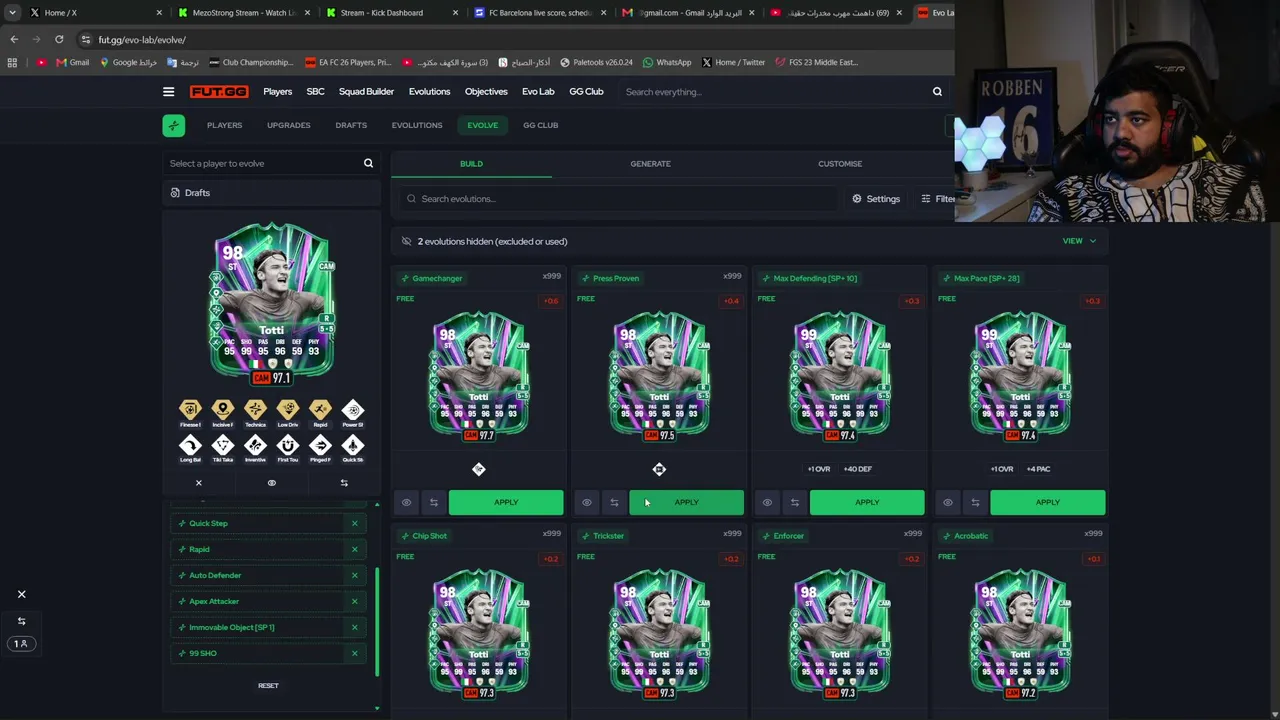
Task: Open the UPGRADES sub-tab
Action: click(288, 125)
